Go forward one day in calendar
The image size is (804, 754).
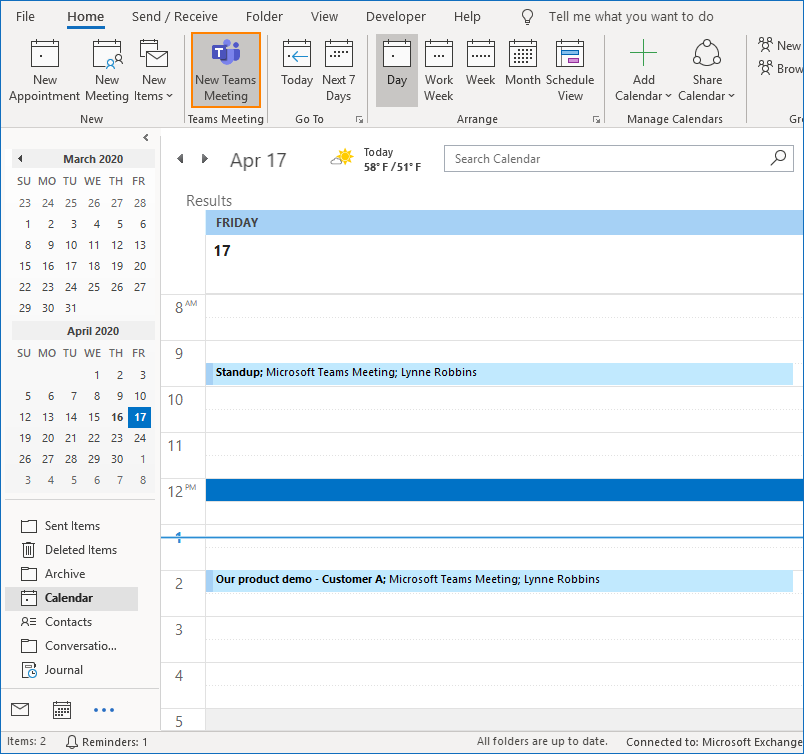click(205, 158)
